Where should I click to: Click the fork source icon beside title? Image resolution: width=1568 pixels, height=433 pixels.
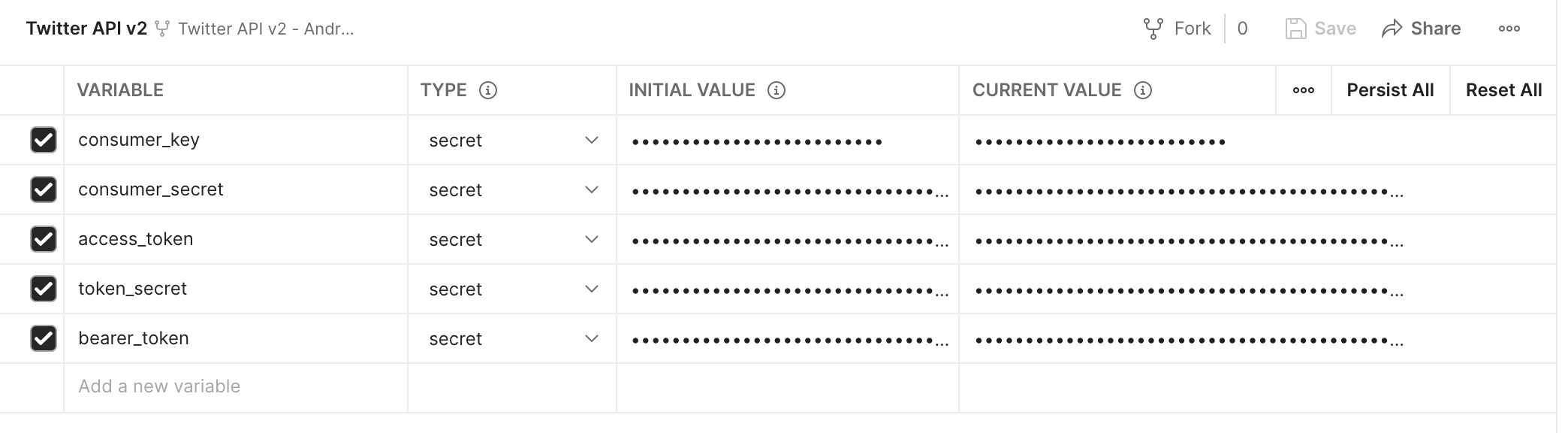[161, 29]
